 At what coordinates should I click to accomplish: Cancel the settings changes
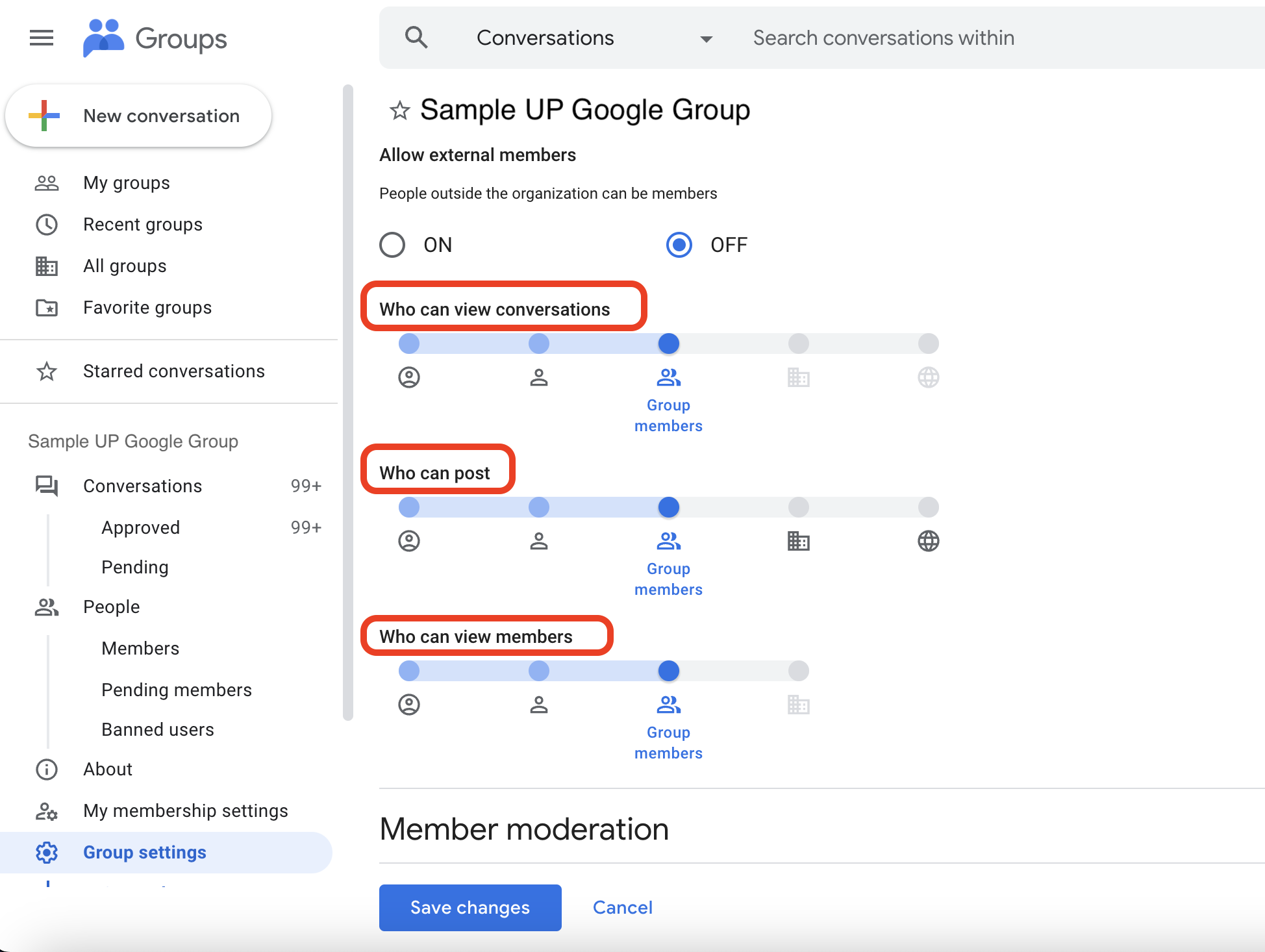coord(623,908)
